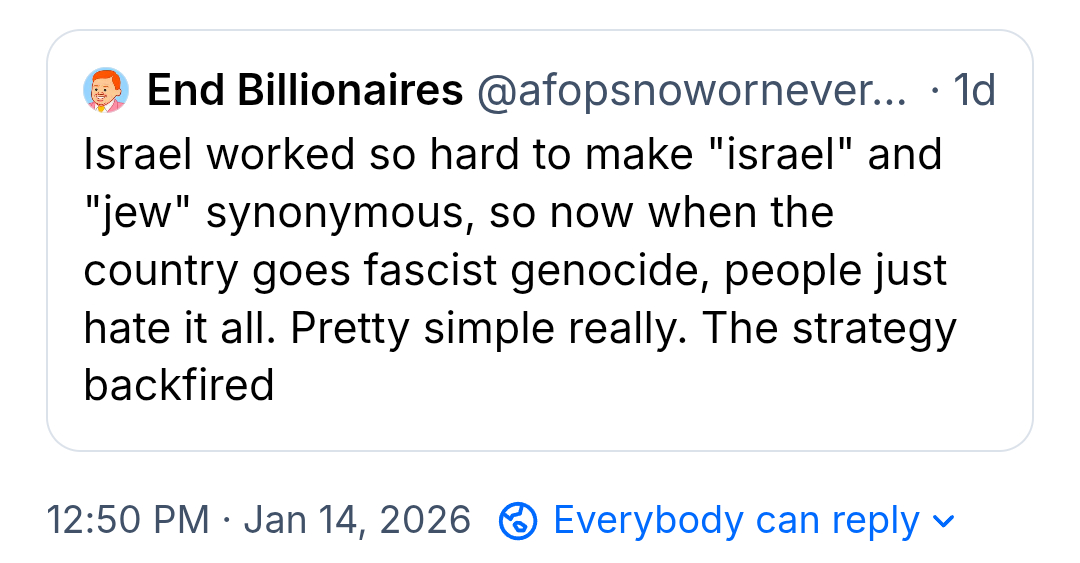This screenshot has height=563, width=1080.
Task: Click the "12:50 PM" post time
Action: [128, 521]
